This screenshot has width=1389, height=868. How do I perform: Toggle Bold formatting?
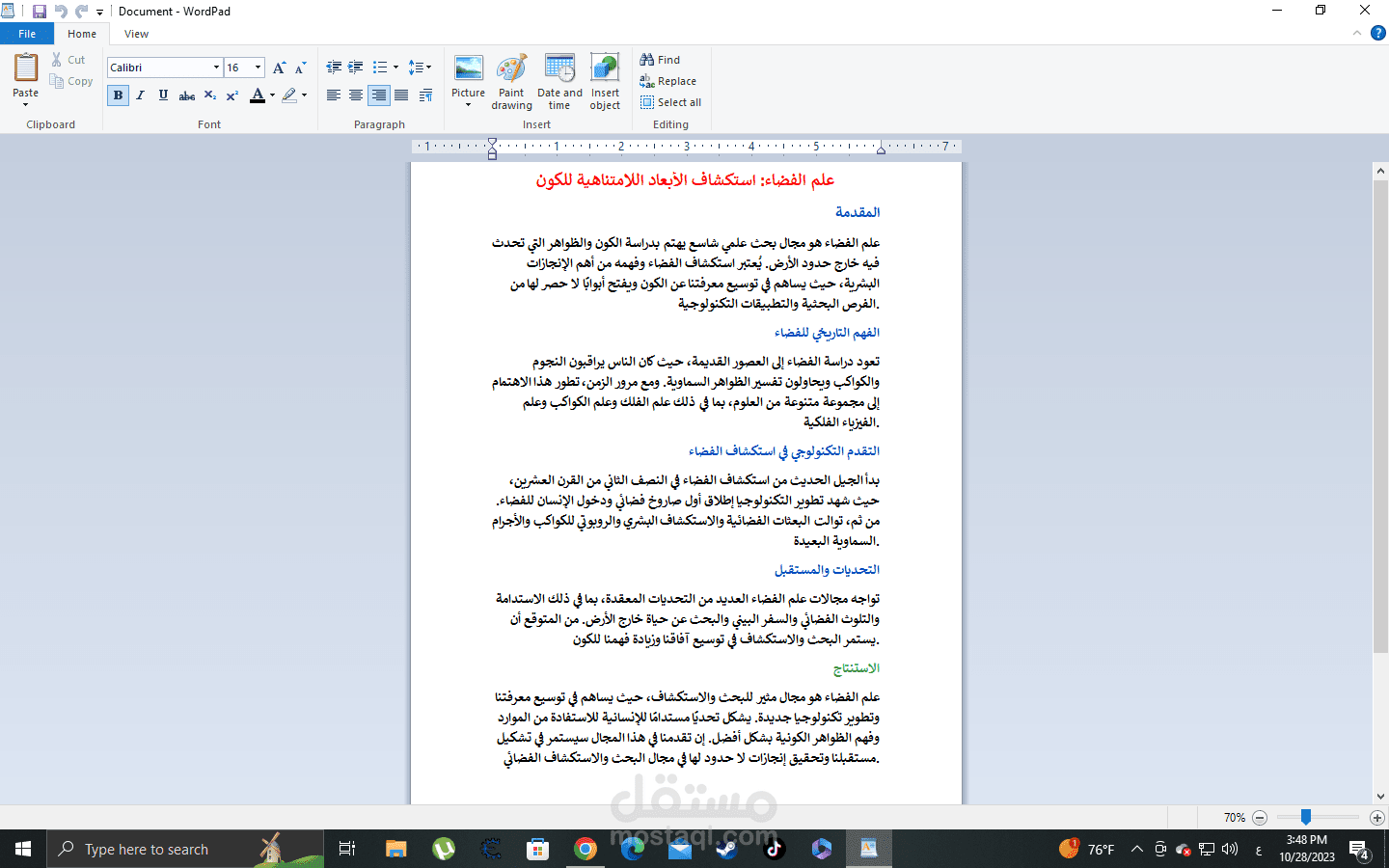[x=118, y=95]
